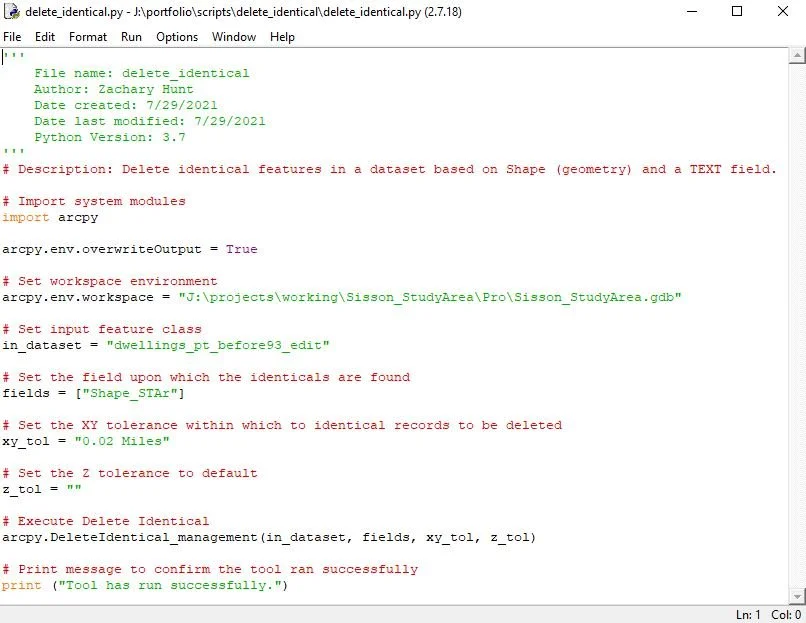This screenshot has height=623, width=806.
Task: Click the 'import arcpy' statement
Action: point(50,217)
